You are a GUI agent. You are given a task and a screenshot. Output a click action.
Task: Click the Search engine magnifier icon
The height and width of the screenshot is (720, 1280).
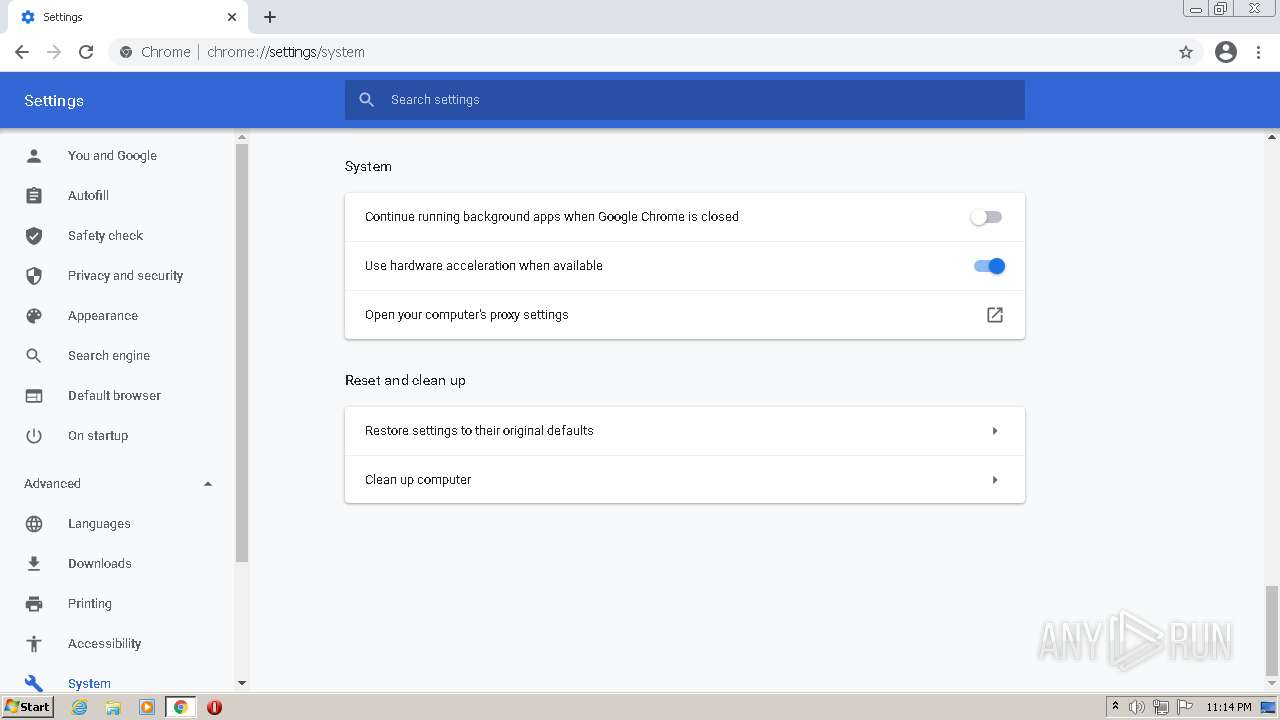(34, 356)
